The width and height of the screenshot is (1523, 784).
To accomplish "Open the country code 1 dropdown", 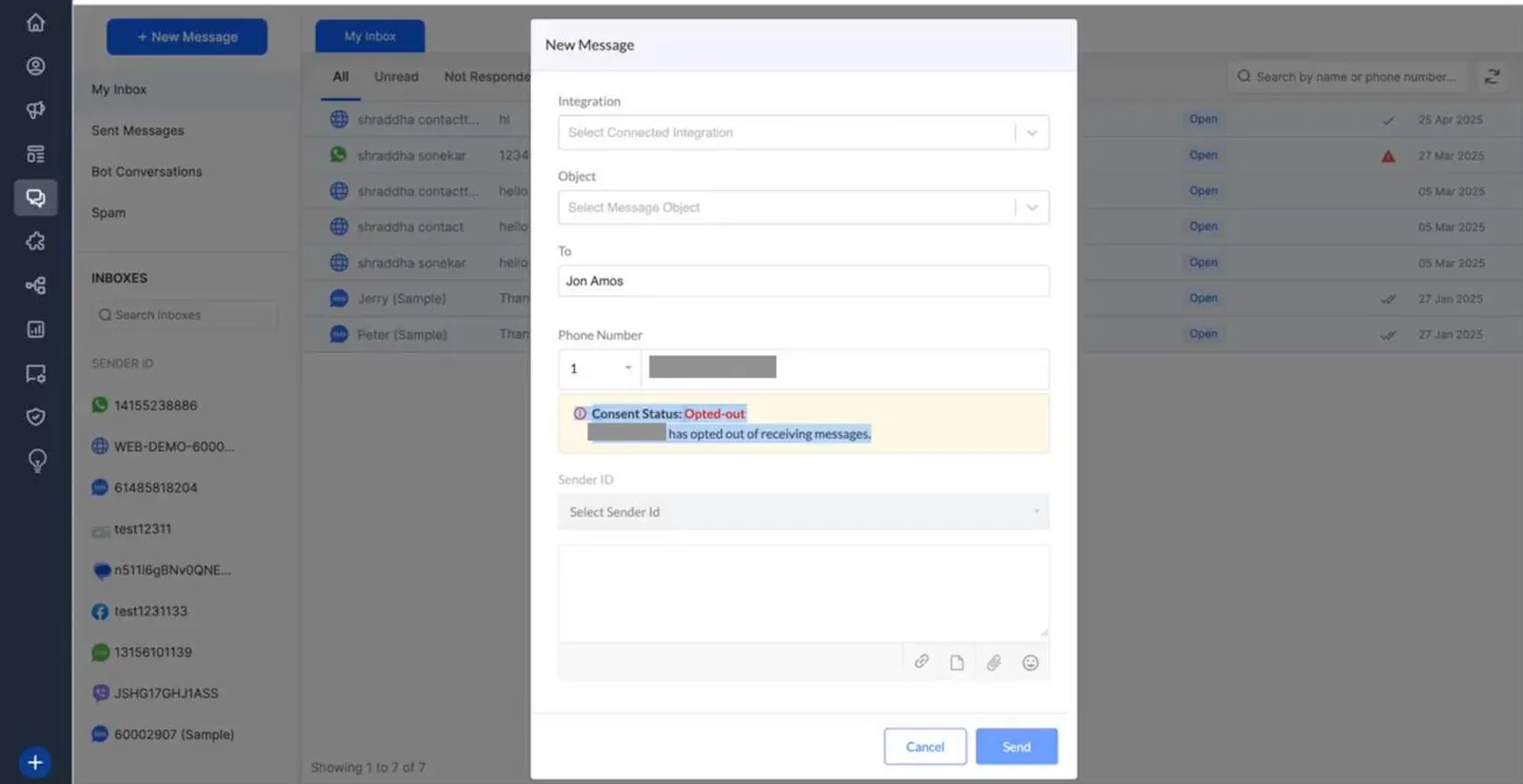I will point(600,368).
